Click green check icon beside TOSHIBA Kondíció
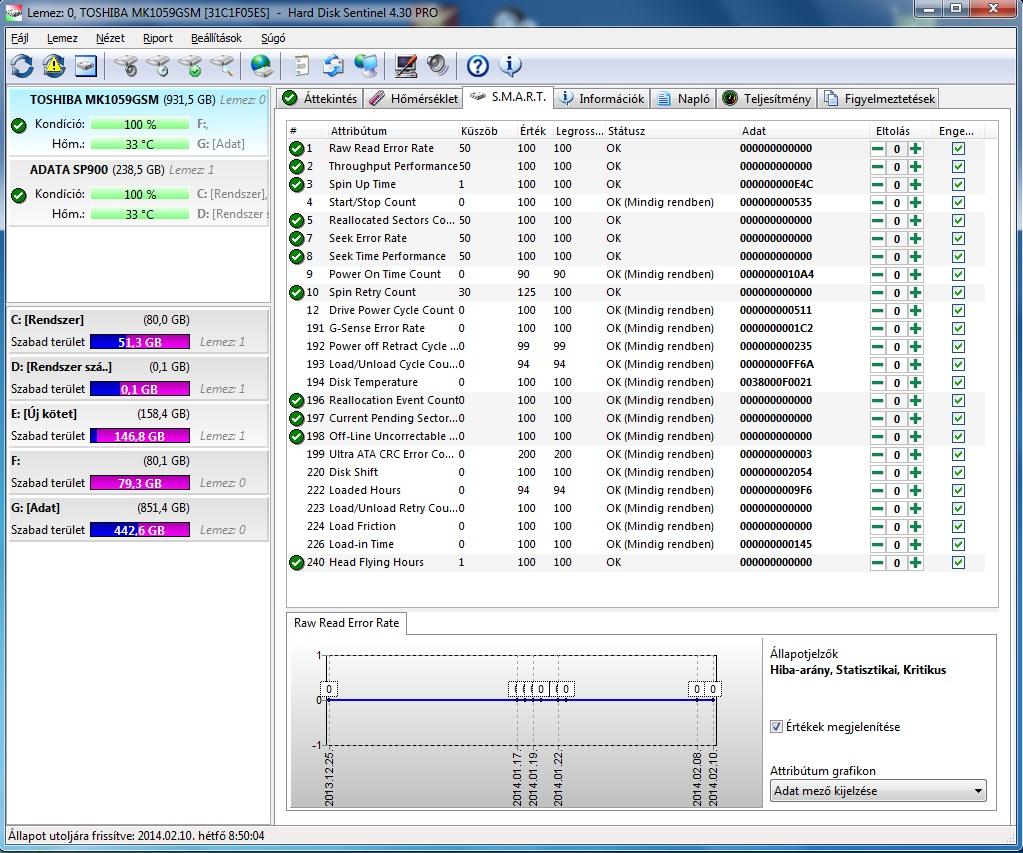The image size is (1023, 853). (x=19, y=125)
